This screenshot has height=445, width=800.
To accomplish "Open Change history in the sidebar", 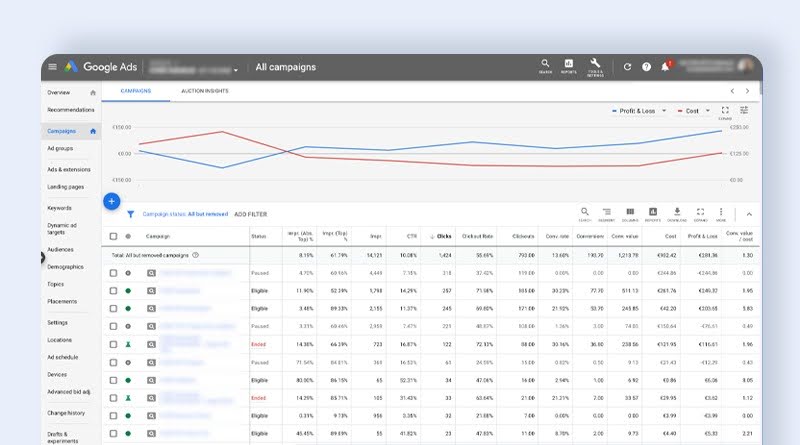I will tap(66, 413).
